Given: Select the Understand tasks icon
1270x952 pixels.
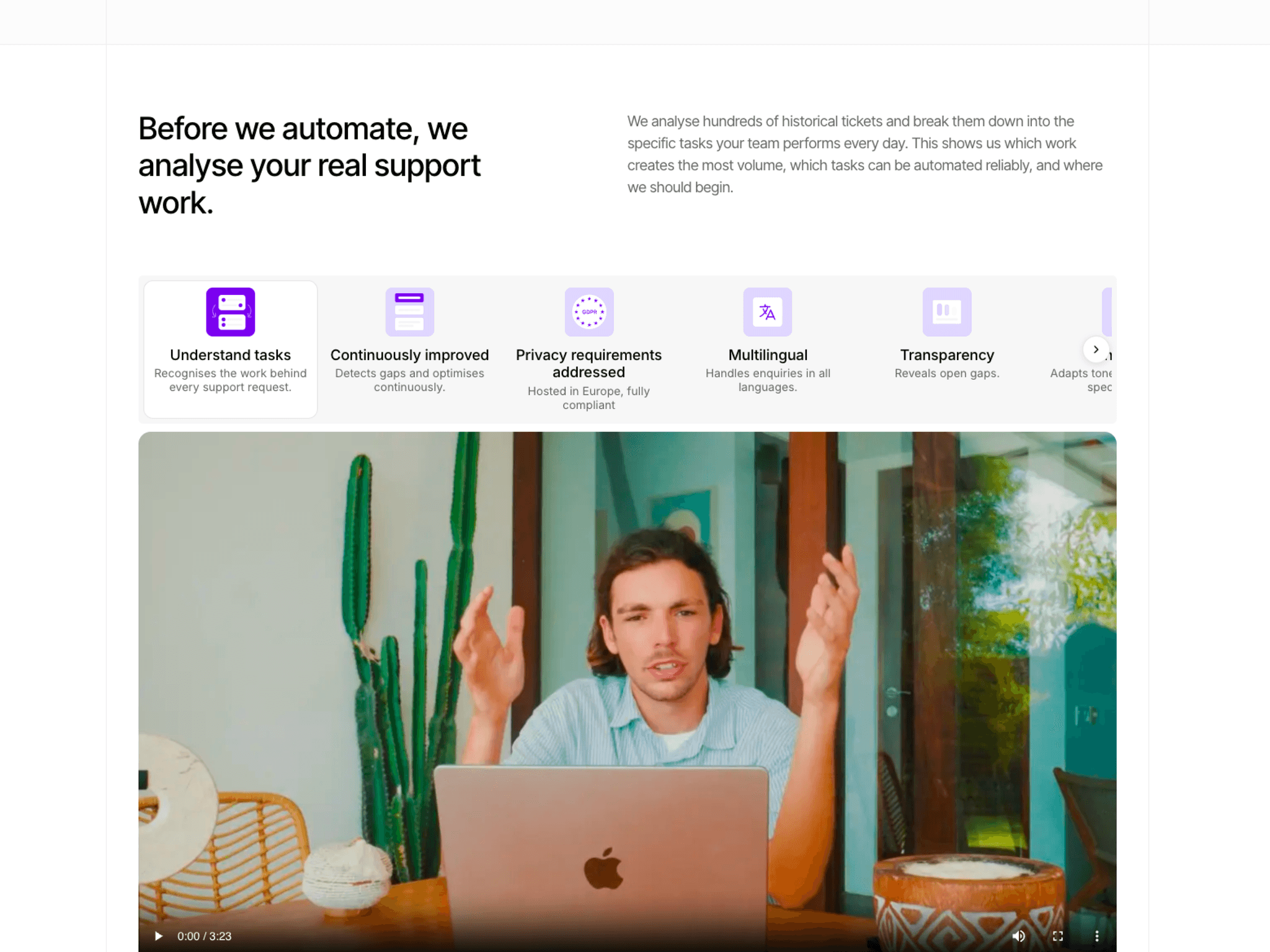Looking at the screenshot, I should click(230, 312).
